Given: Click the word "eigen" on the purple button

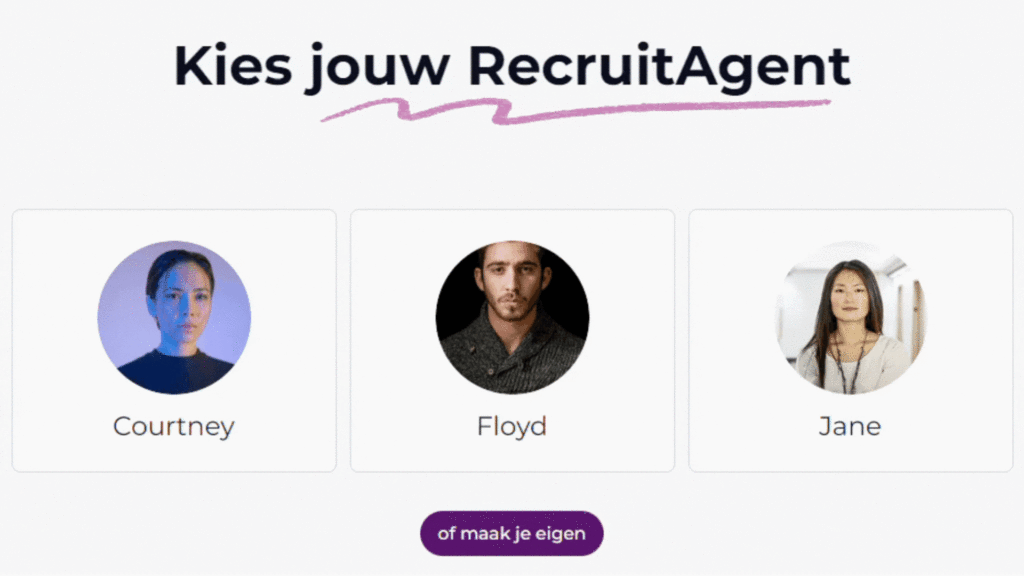Looking at the screenshot, I should pos(563,534).
